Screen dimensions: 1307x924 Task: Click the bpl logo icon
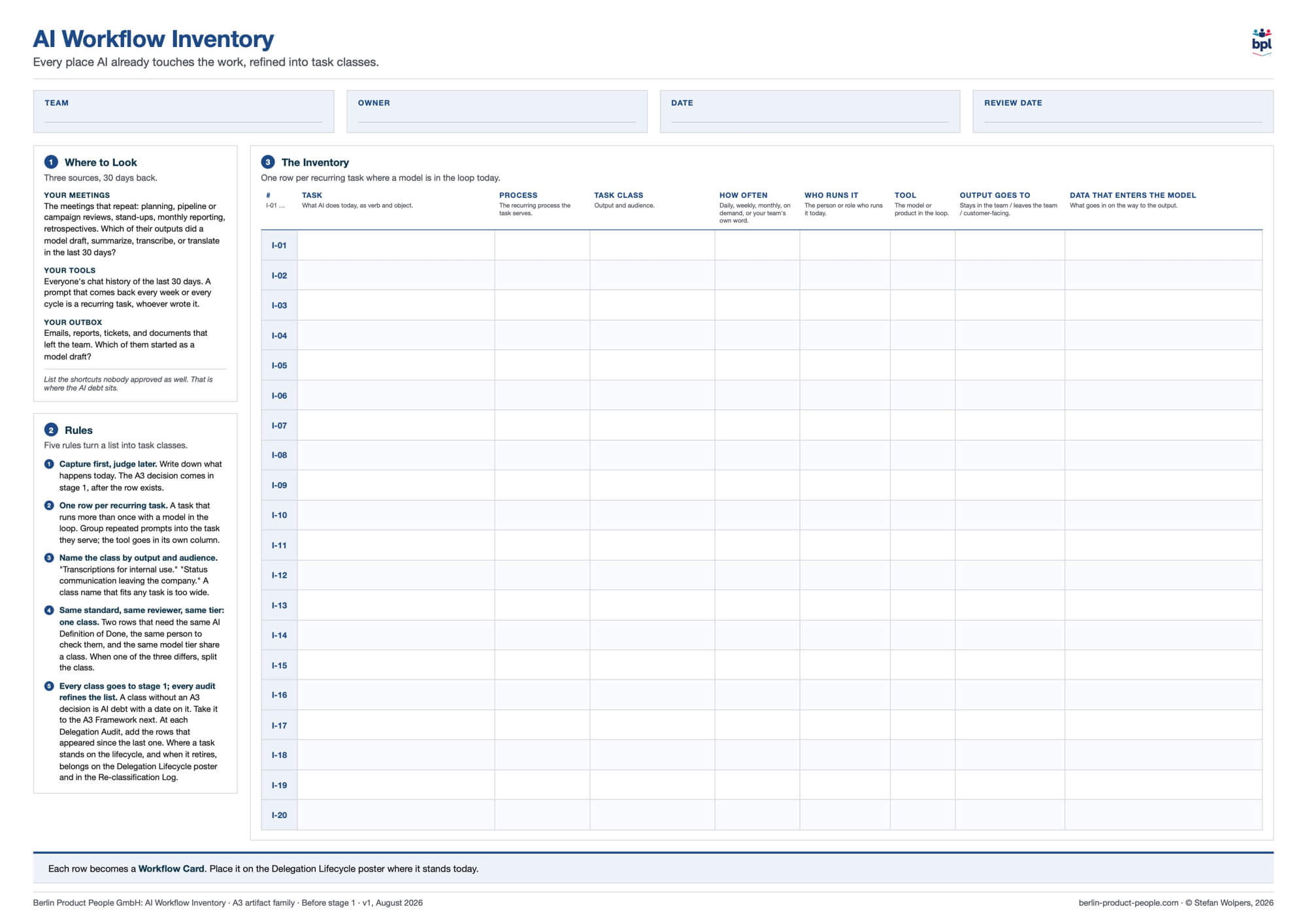coord(1261,42)
